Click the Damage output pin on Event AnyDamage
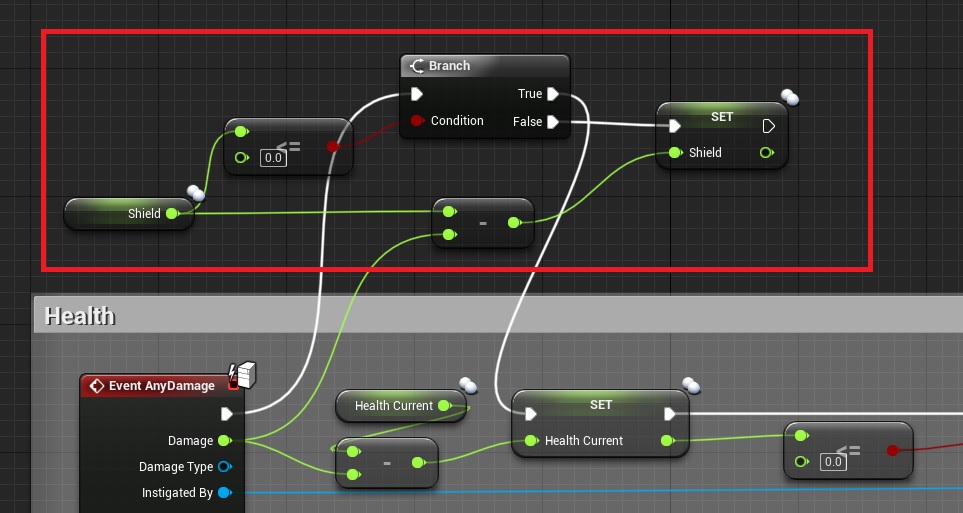 tap(224, 440)
